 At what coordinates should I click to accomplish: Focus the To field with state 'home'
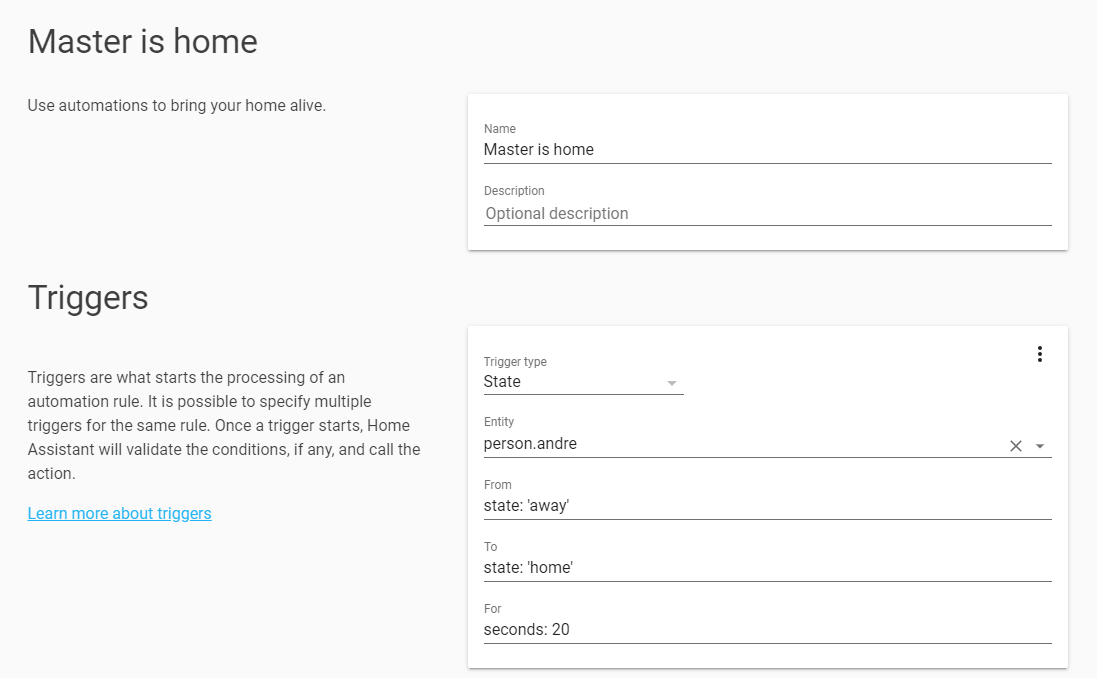(x=766, y=568)
